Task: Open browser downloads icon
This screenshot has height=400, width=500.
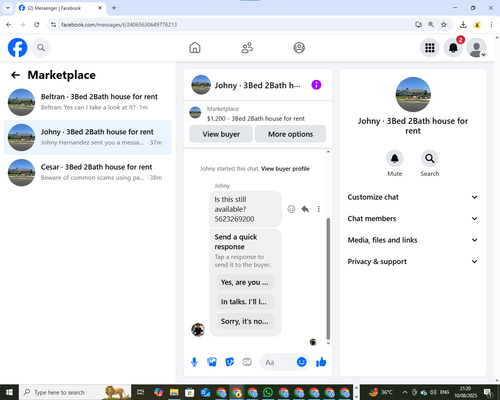Action: (463, 24)
